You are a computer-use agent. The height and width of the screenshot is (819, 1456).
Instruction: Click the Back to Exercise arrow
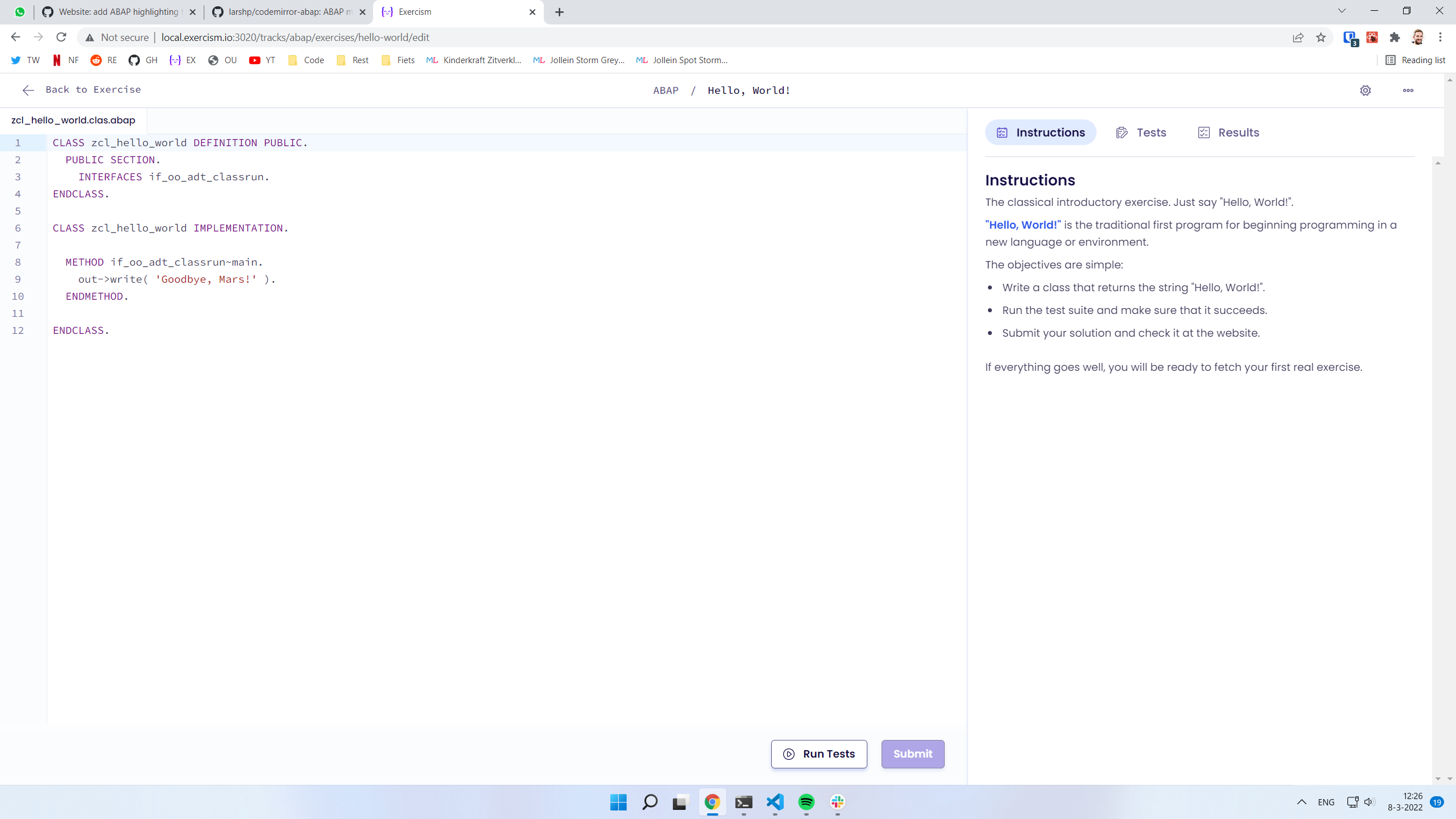pyautogui.click(x=28, y=90)
